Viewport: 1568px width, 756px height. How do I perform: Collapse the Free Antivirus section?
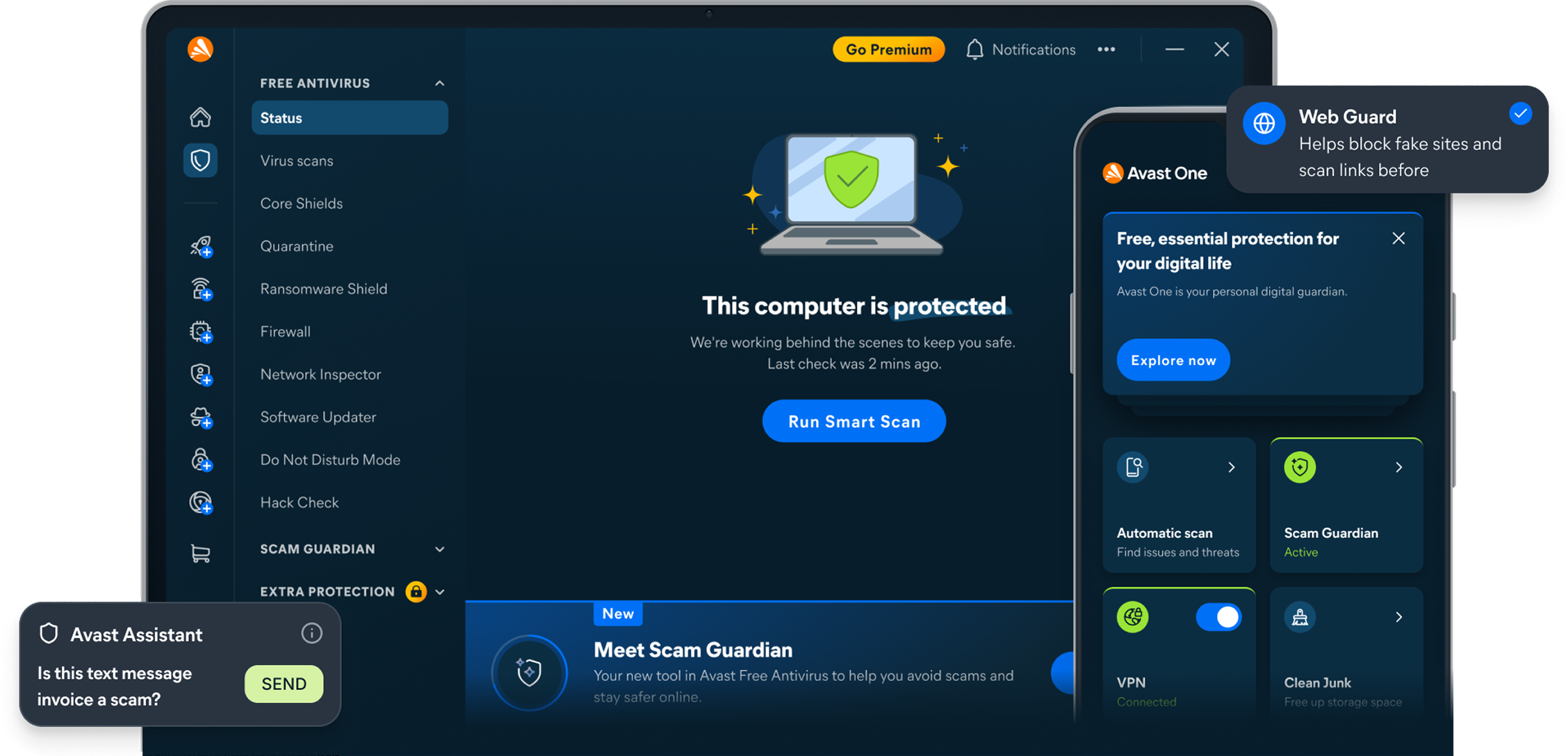tap(439, 83)
